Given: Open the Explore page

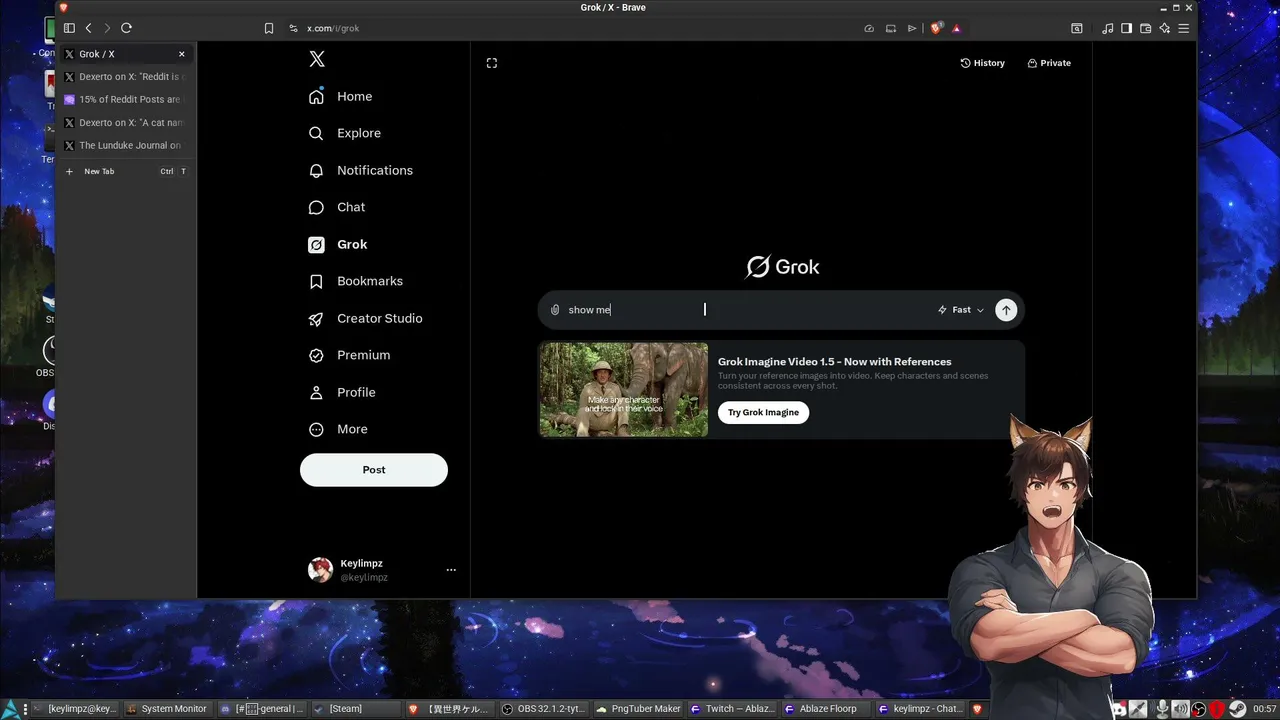Looking at the screenshot, I should (345, 133).
